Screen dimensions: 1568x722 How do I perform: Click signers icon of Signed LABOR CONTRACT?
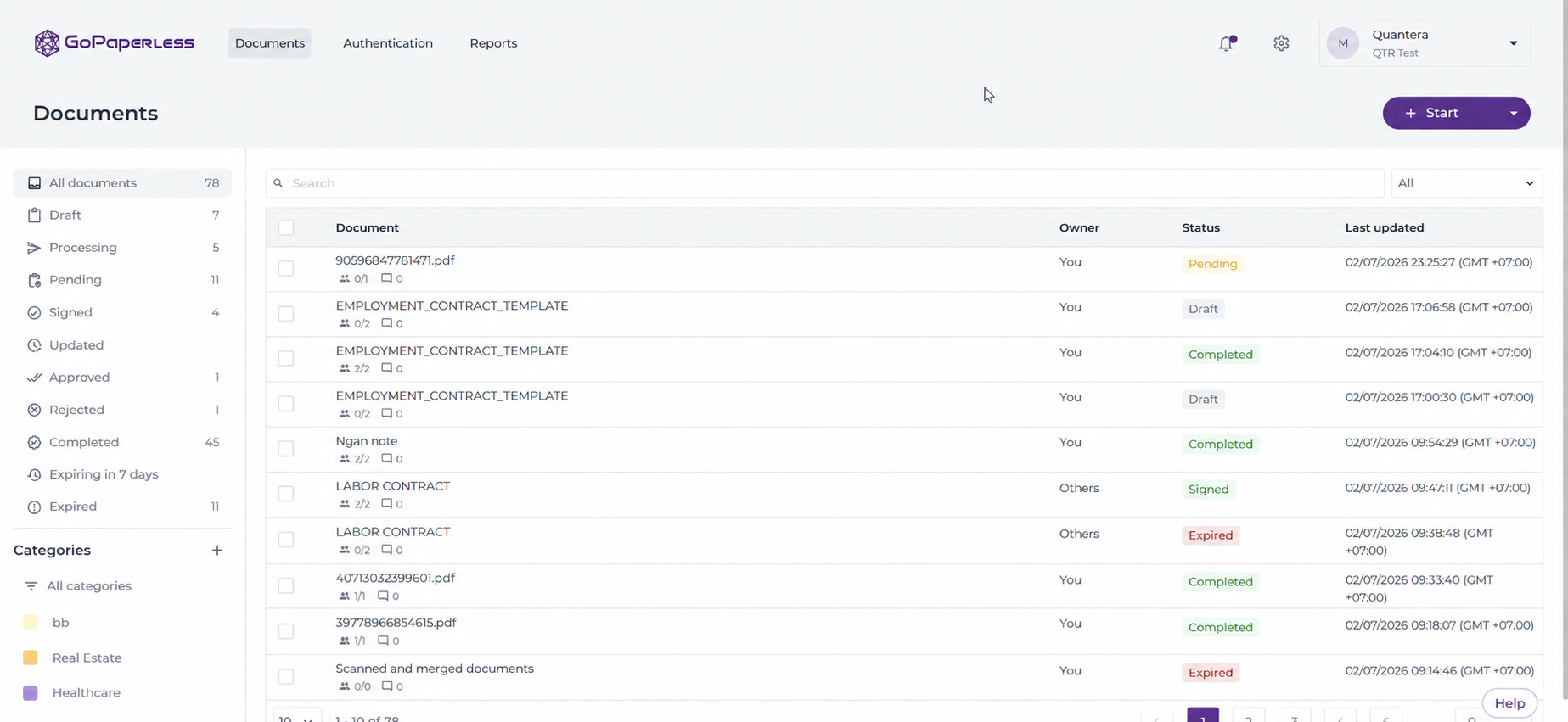[344, 504]
